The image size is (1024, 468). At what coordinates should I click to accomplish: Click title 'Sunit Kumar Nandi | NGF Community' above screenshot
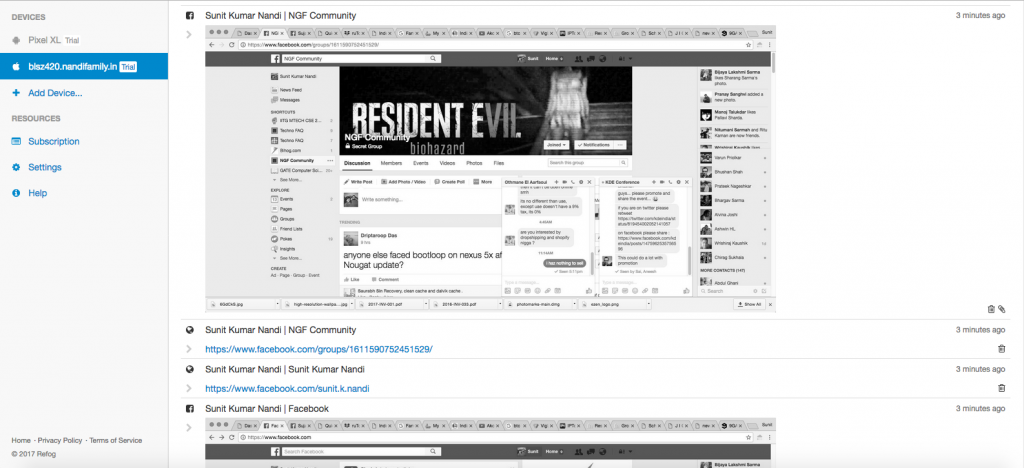pos(281,16)
